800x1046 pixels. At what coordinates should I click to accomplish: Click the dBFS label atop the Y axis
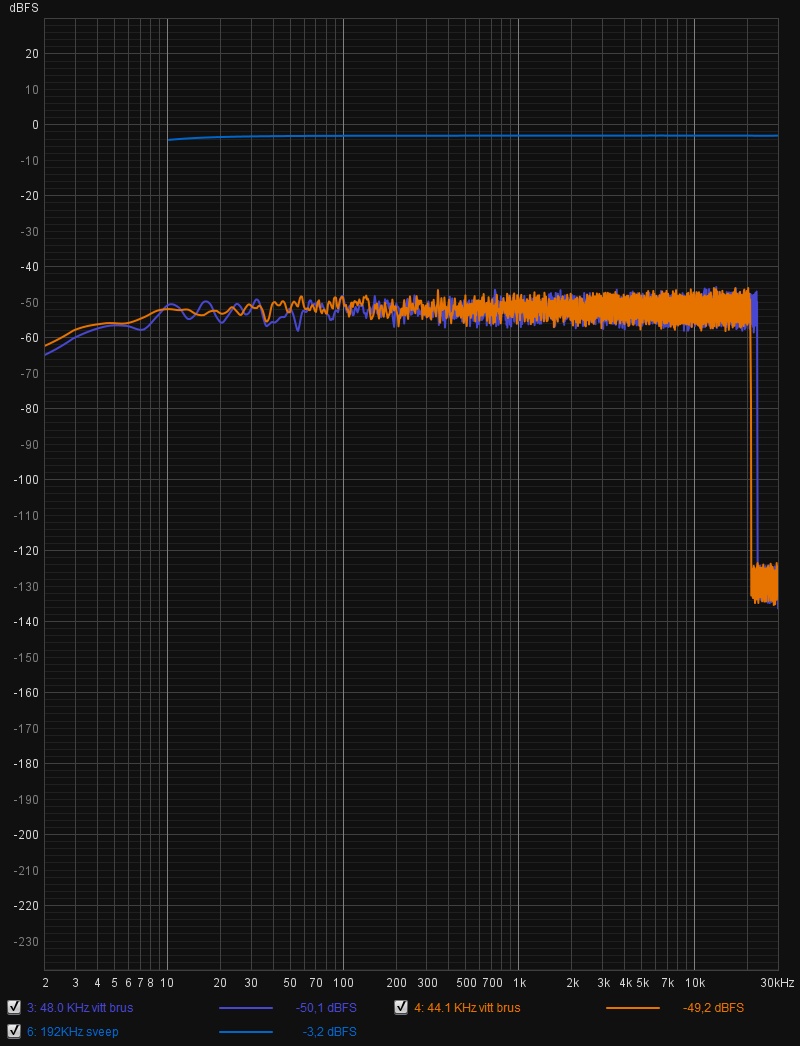click(x=23, y=8)
